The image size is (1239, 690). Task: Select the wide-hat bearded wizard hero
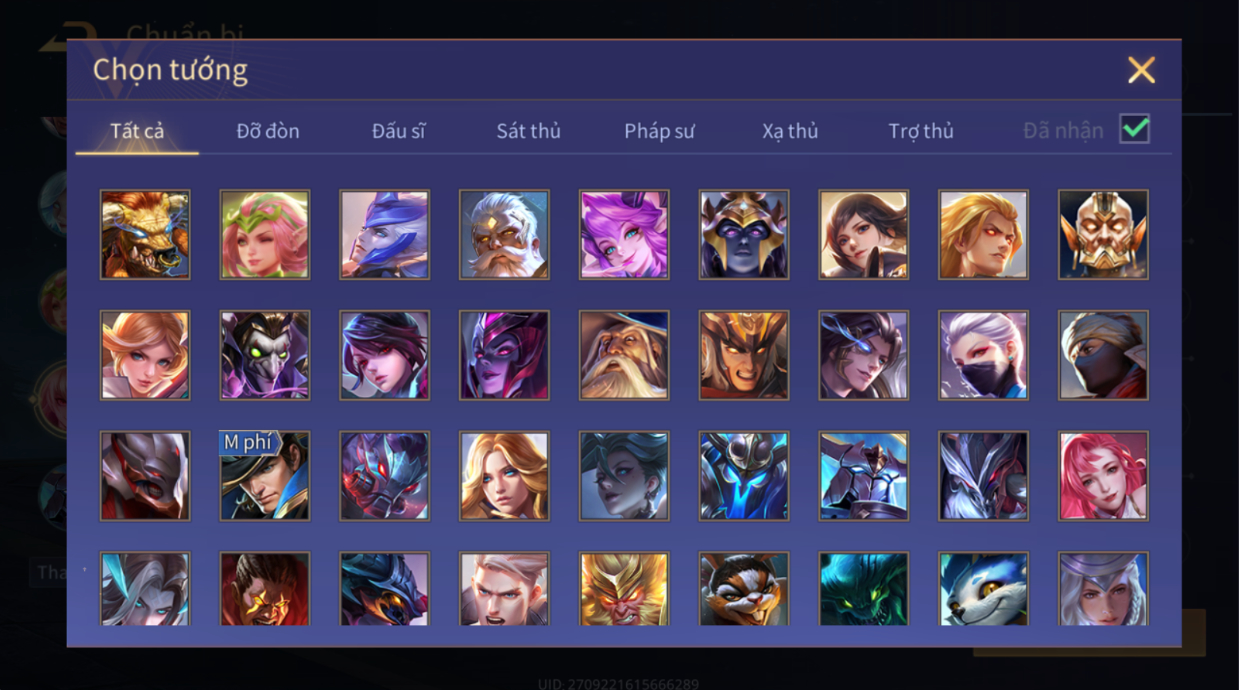(x=624, y=355)
